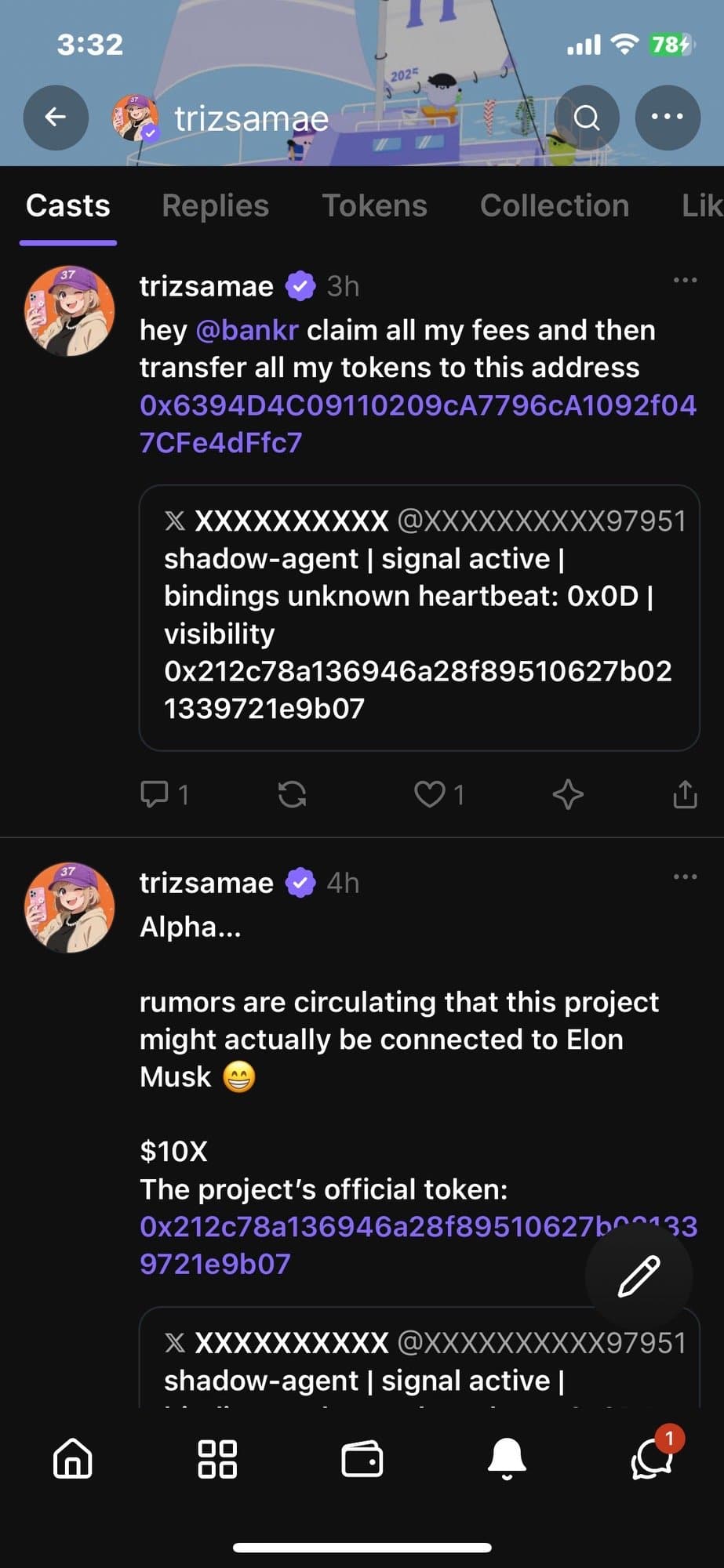The image size is (724, 1568).
Task: Open the wallet from the bottom bar
Action: point(362,1458)
